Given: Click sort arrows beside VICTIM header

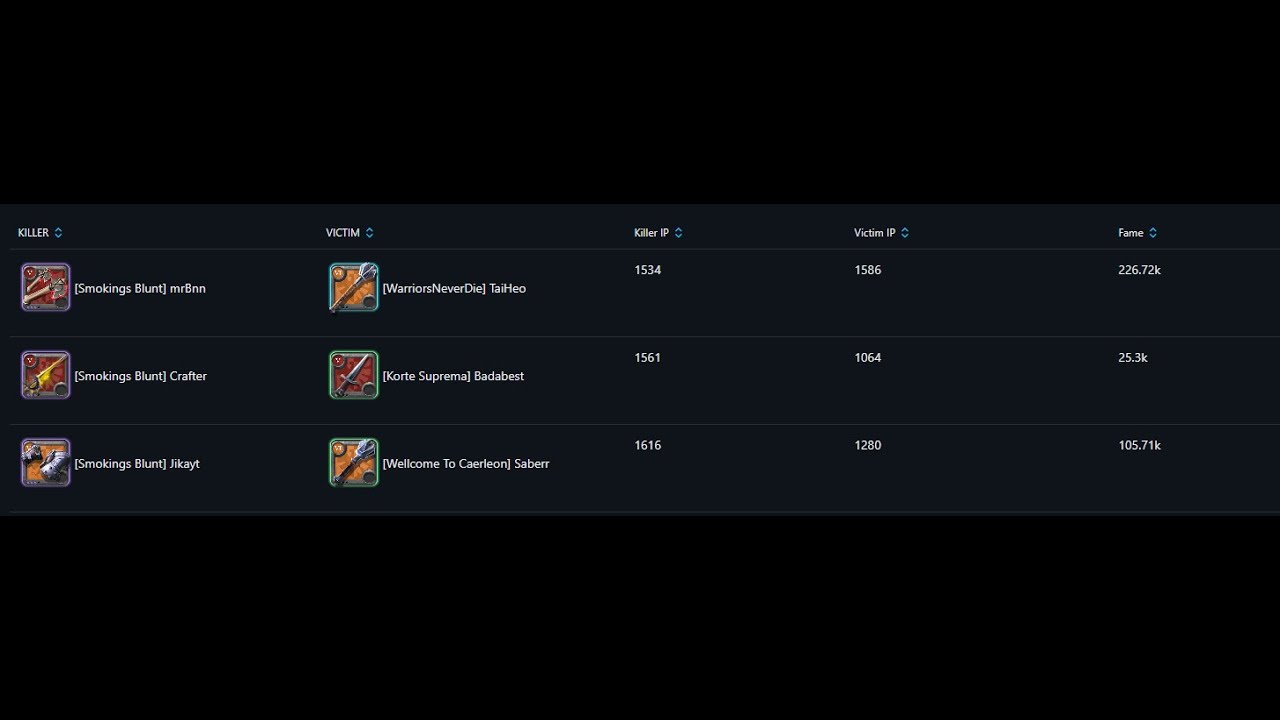Looking at the screenshot, I should tap(369, 233).
